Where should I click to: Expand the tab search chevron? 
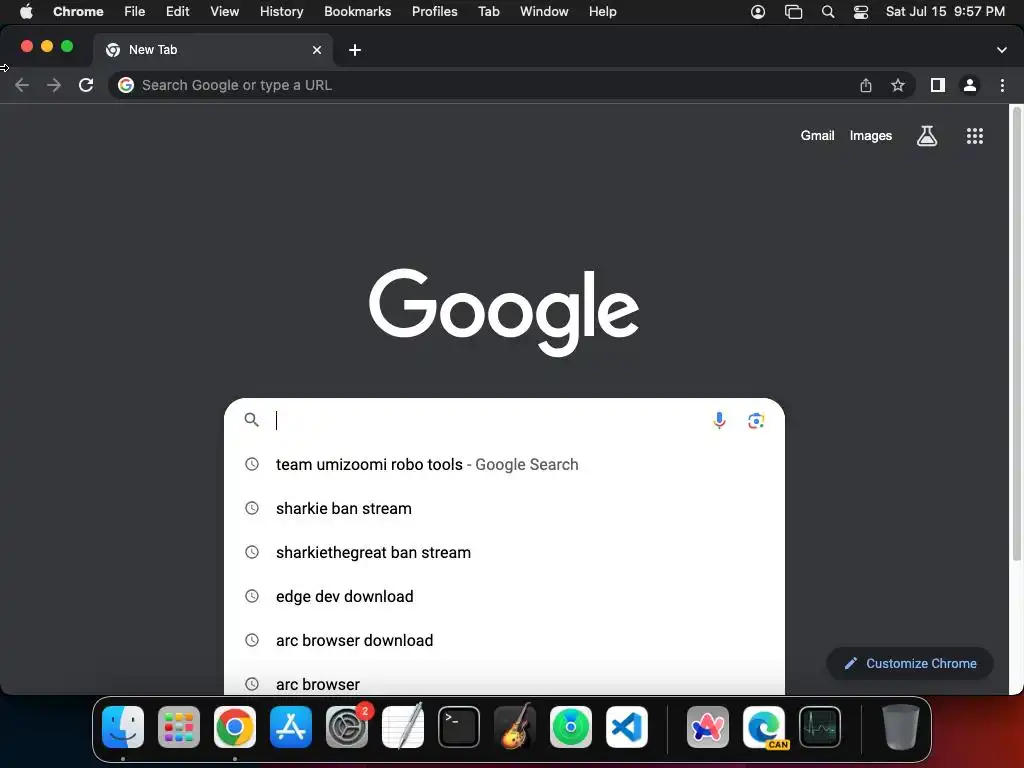[x=1001, y=50]
